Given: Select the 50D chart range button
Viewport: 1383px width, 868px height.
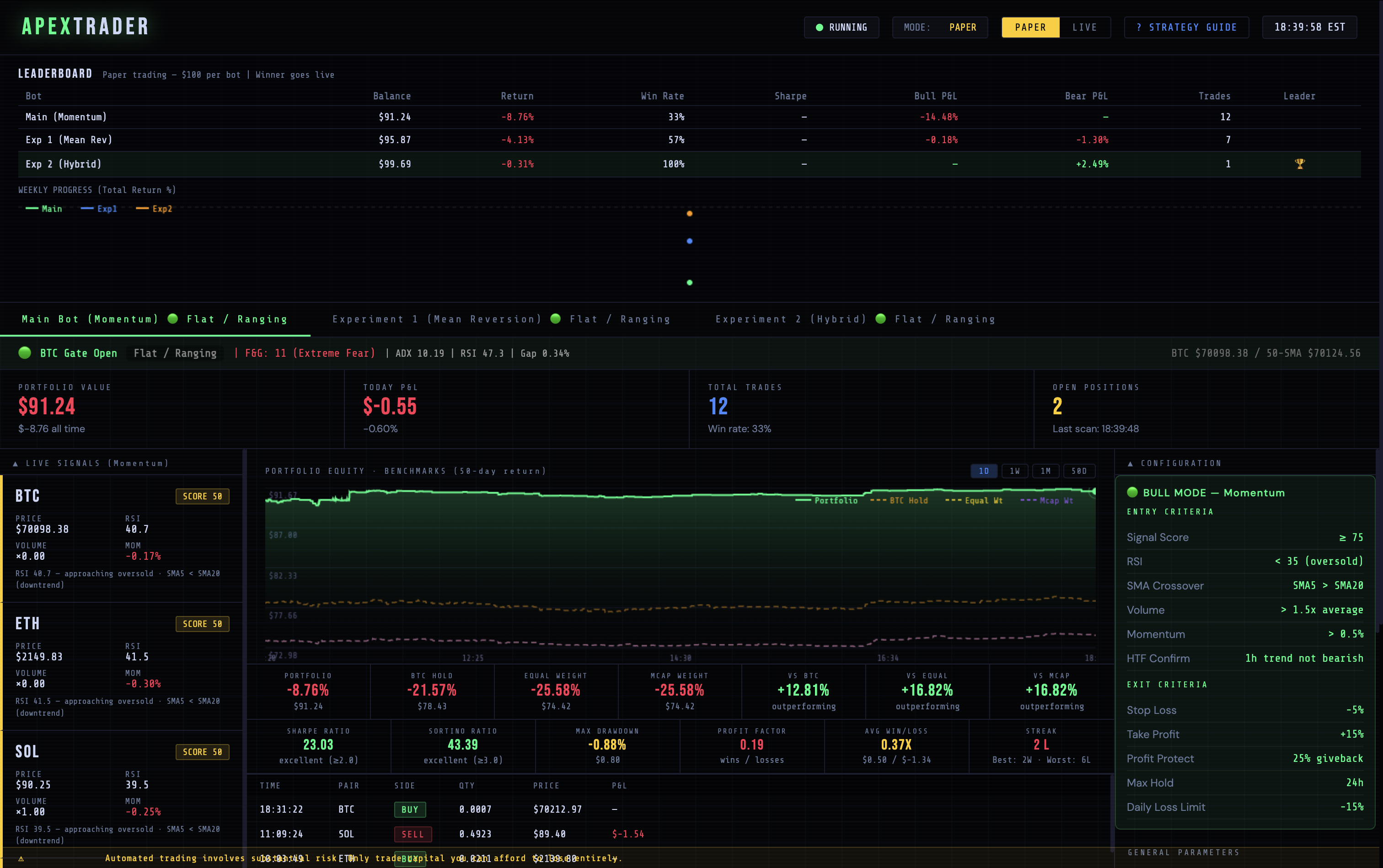Looking at the screenshot, I should [1079, 471].
